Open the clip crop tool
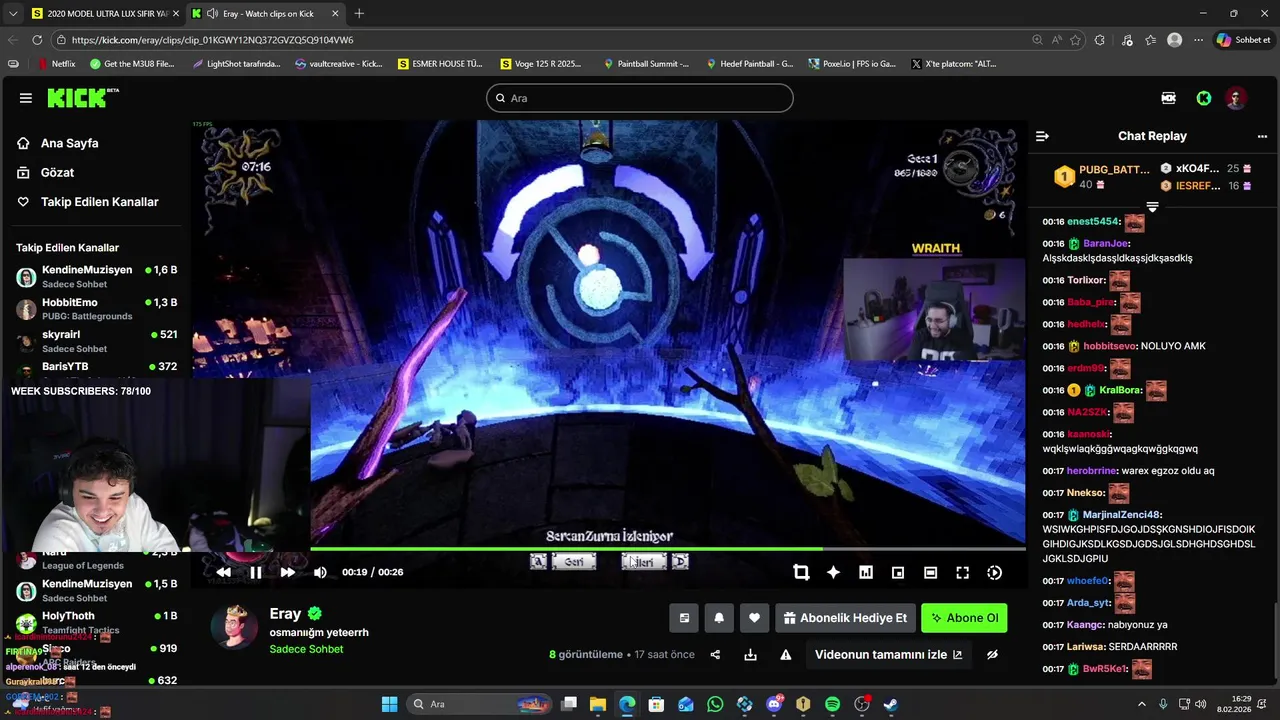The height and width of the screenshot is (720, 1280). click(801, 572)
